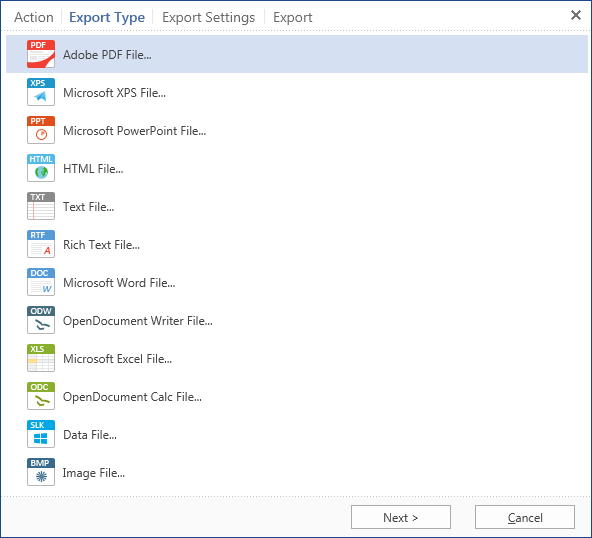Select the red PDF file icon
Image resolution: width=592 pixels, height=538 pixels.
(41, 54)
